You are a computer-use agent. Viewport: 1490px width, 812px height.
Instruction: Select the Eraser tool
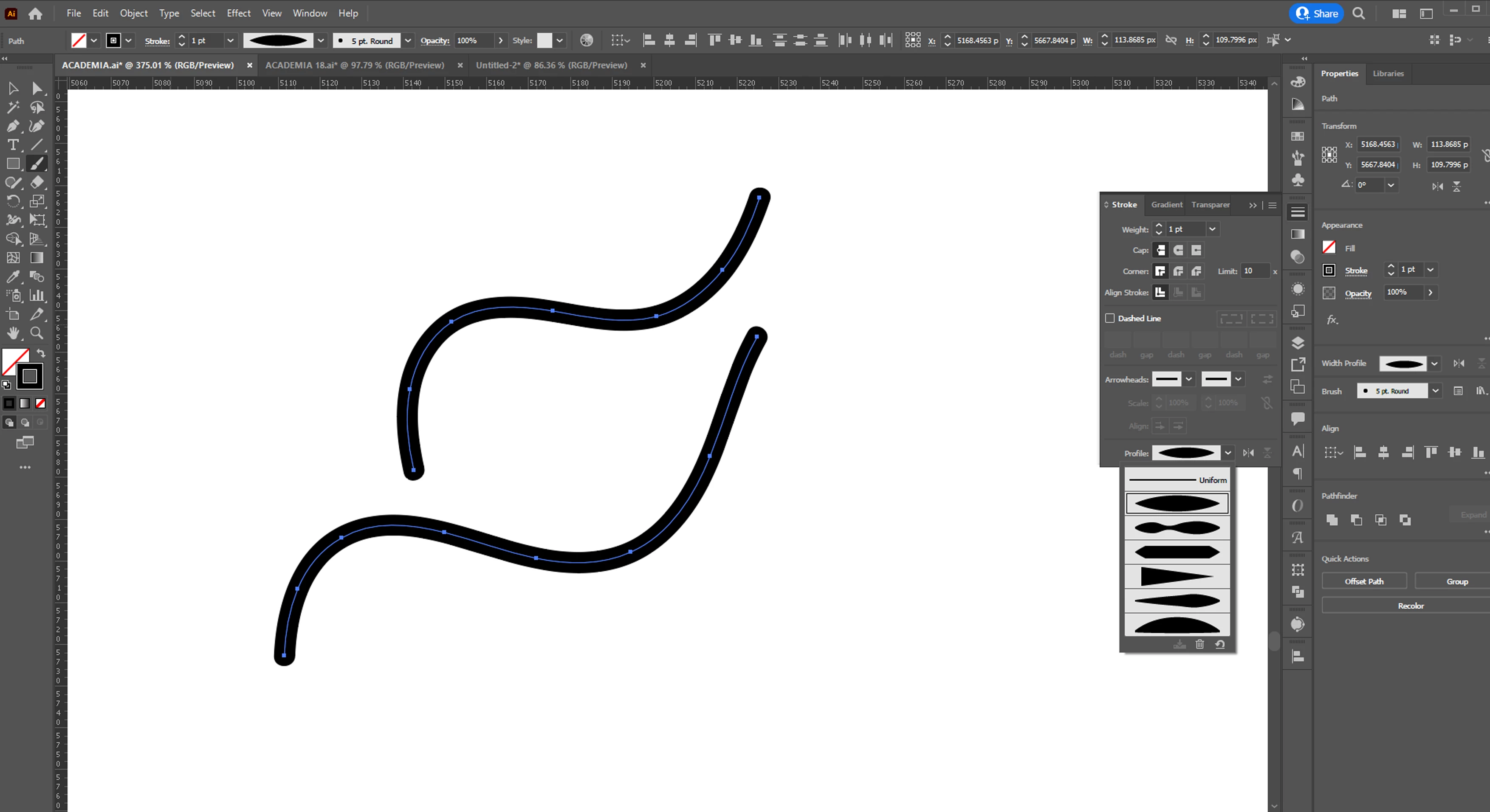pos(37,183)
